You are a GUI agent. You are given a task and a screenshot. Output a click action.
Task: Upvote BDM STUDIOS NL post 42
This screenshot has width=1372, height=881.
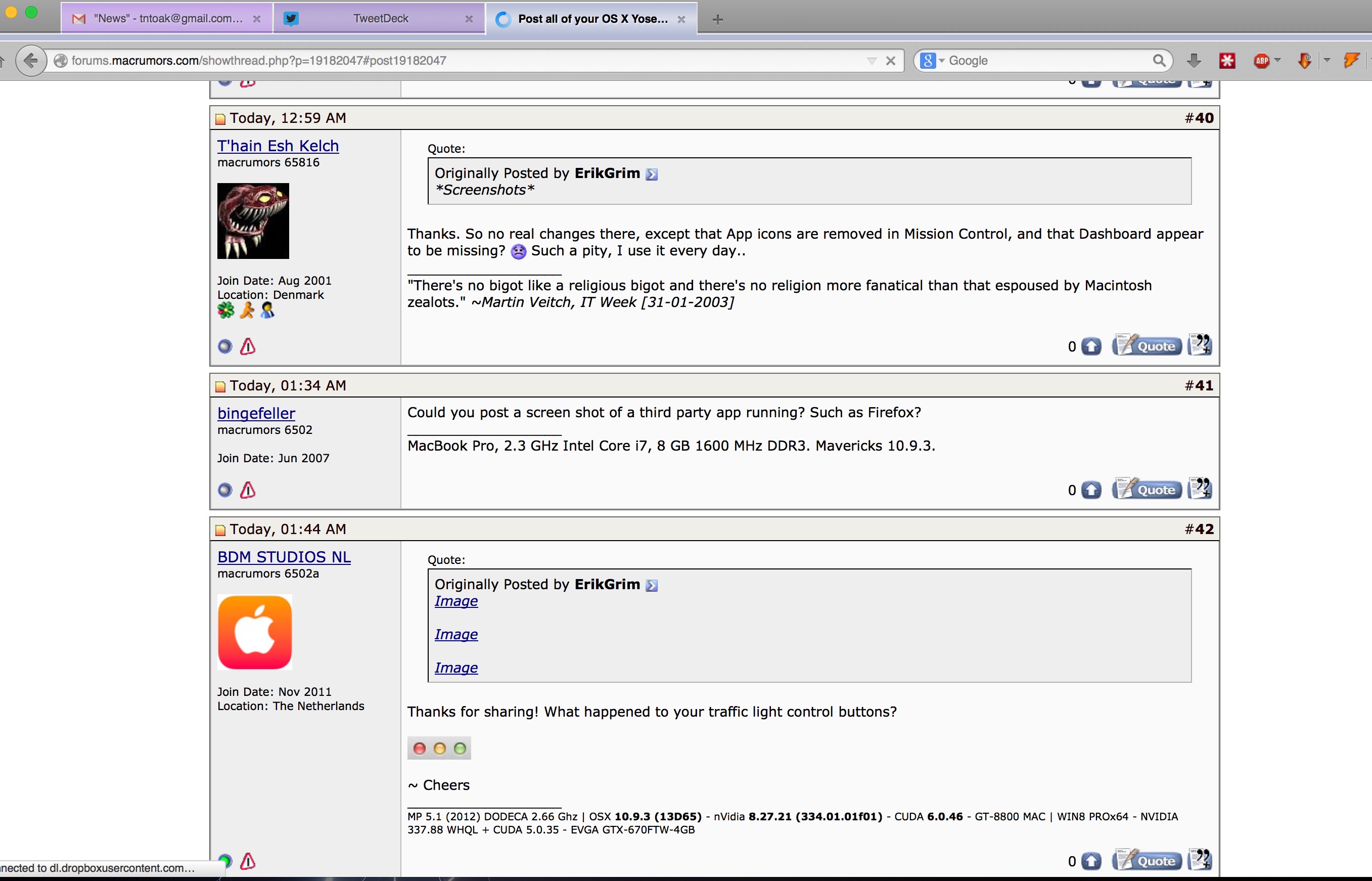pos(1091,861)
